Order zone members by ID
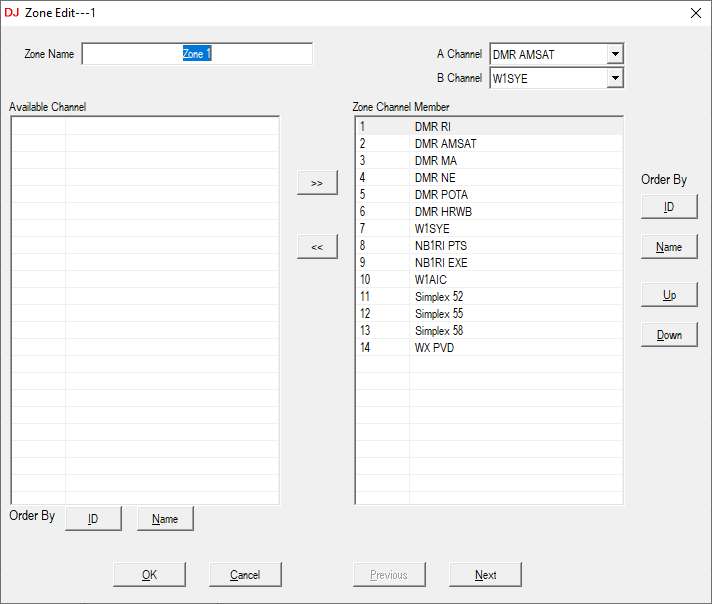Viewport: 712px width, 604px height. click(669, 207)
